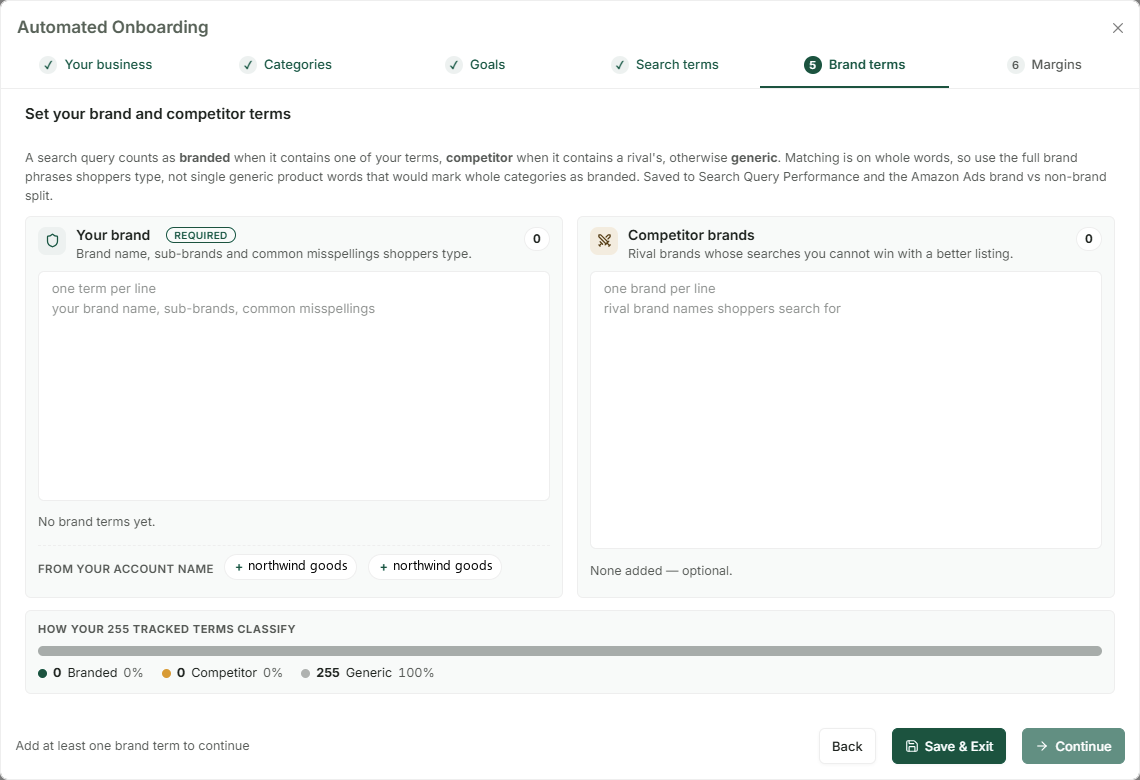Close the Automated Onboarding dialog
The height and width of the screenshot is (780, 1140).
pos(1117,28)
